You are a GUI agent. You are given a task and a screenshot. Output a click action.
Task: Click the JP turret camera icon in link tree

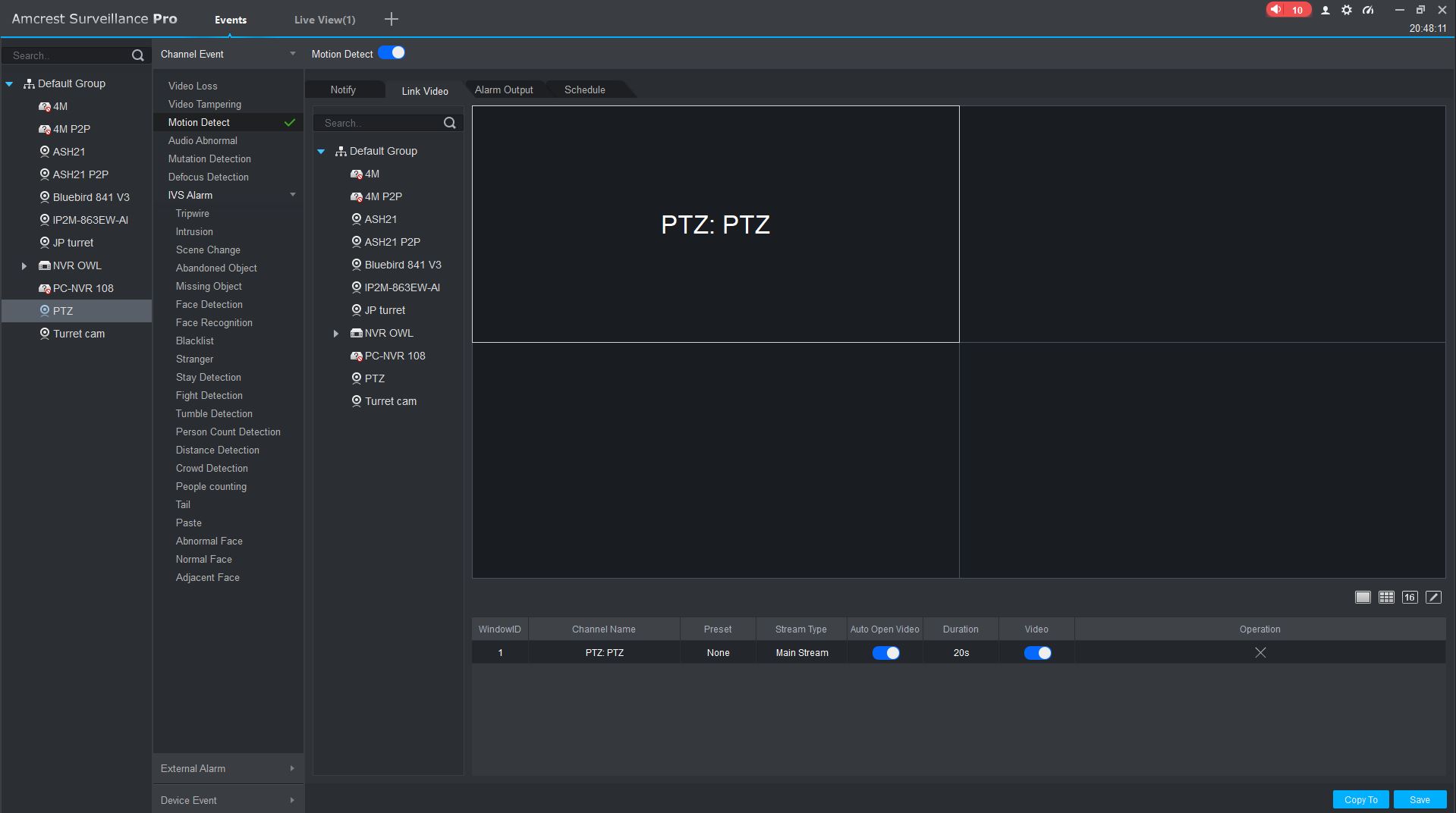pyautogui.click(x=357, y=310)
